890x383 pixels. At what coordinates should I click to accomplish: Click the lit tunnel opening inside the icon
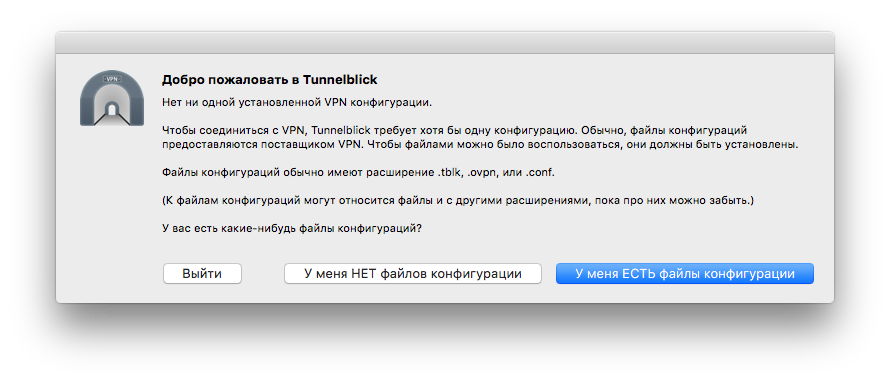coord(112,108)
